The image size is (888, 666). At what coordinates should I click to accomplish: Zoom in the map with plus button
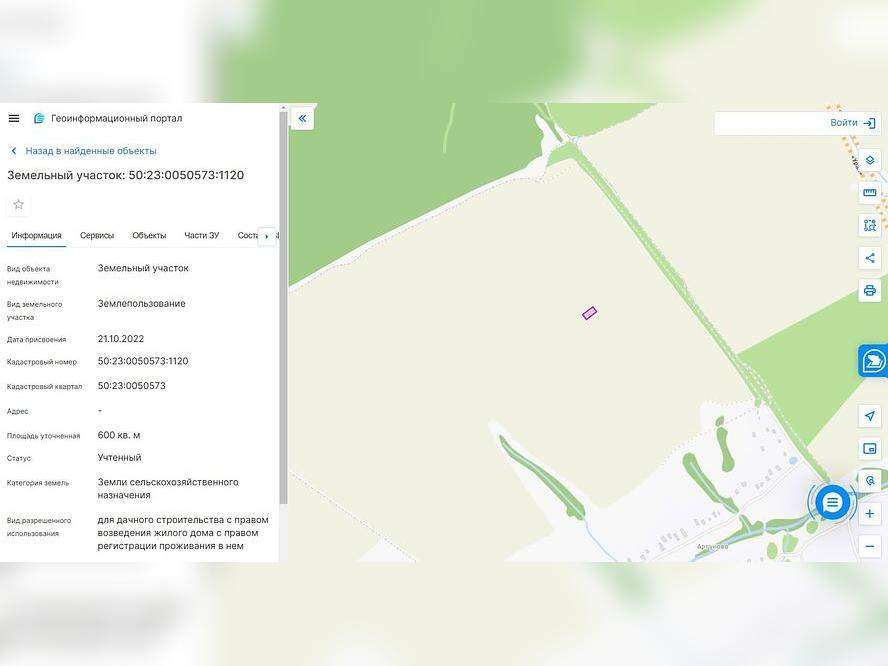[x=869, y=514]
